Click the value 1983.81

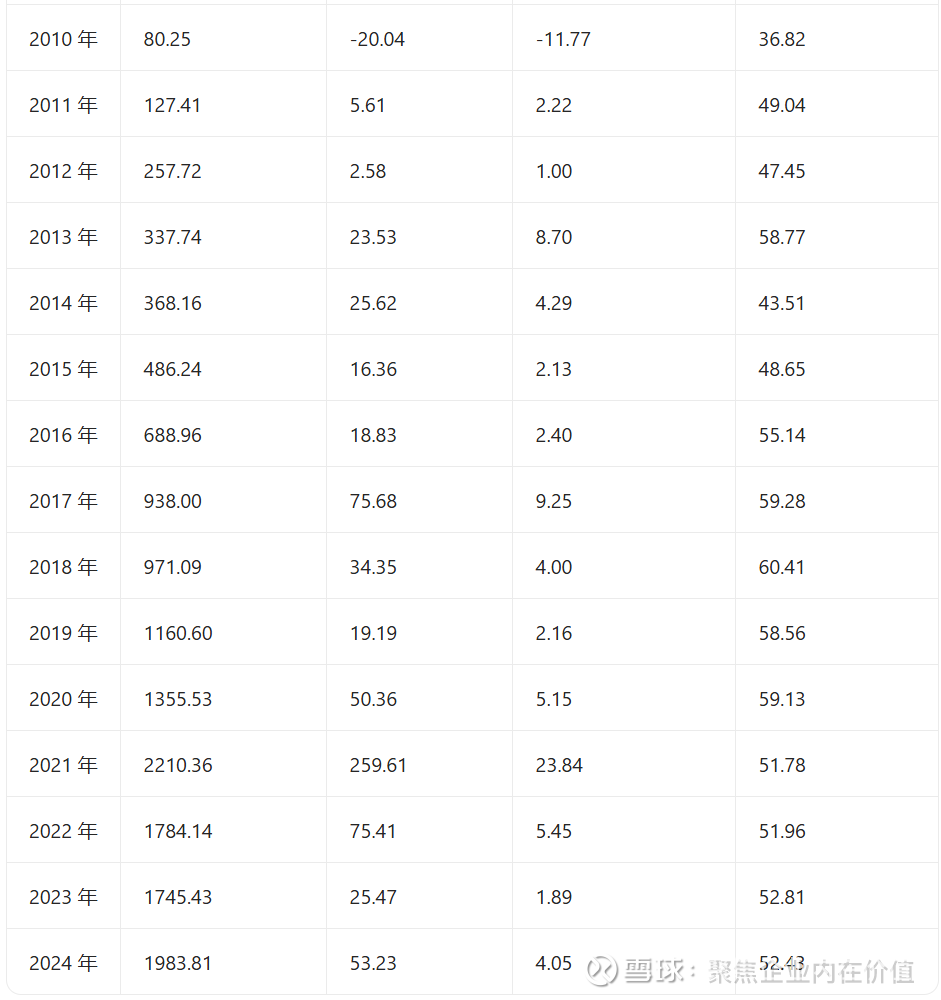click(178, 962)
